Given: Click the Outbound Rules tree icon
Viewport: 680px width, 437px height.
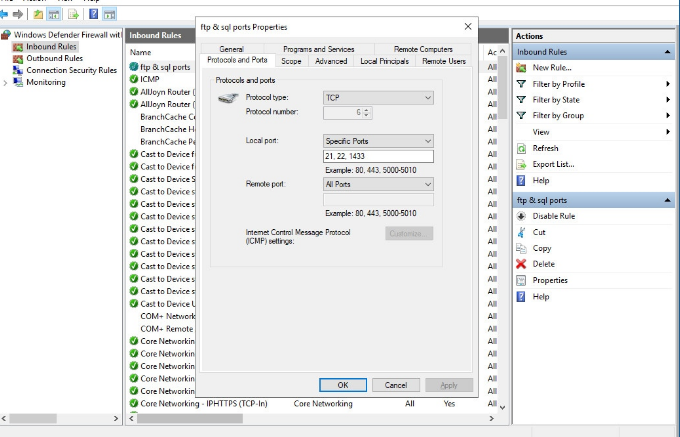Looking at the screenshot, I should click(18, 59).
